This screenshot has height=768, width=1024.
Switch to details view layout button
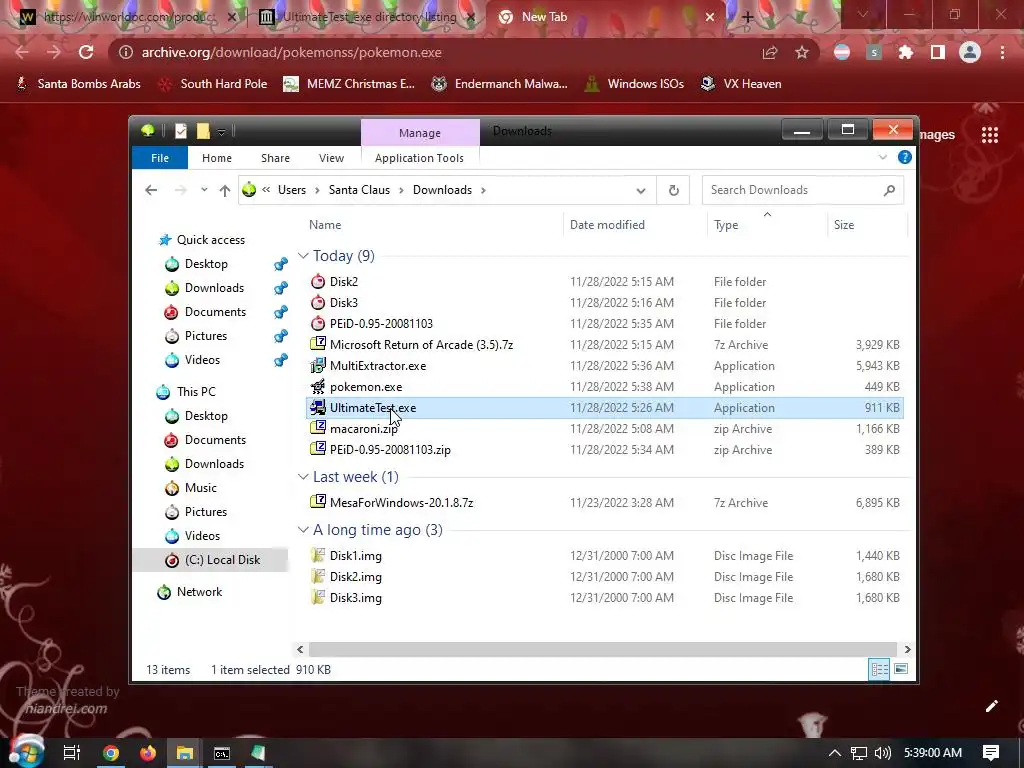(x=879, y=669)
